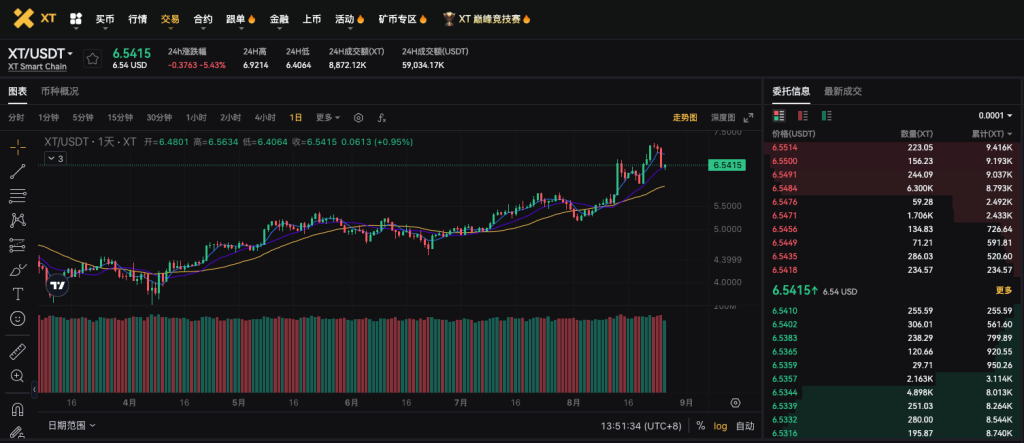This screenshot has width=1024, height=443.
Task: Toggle log scale on chart
Action: coord(720,425)
